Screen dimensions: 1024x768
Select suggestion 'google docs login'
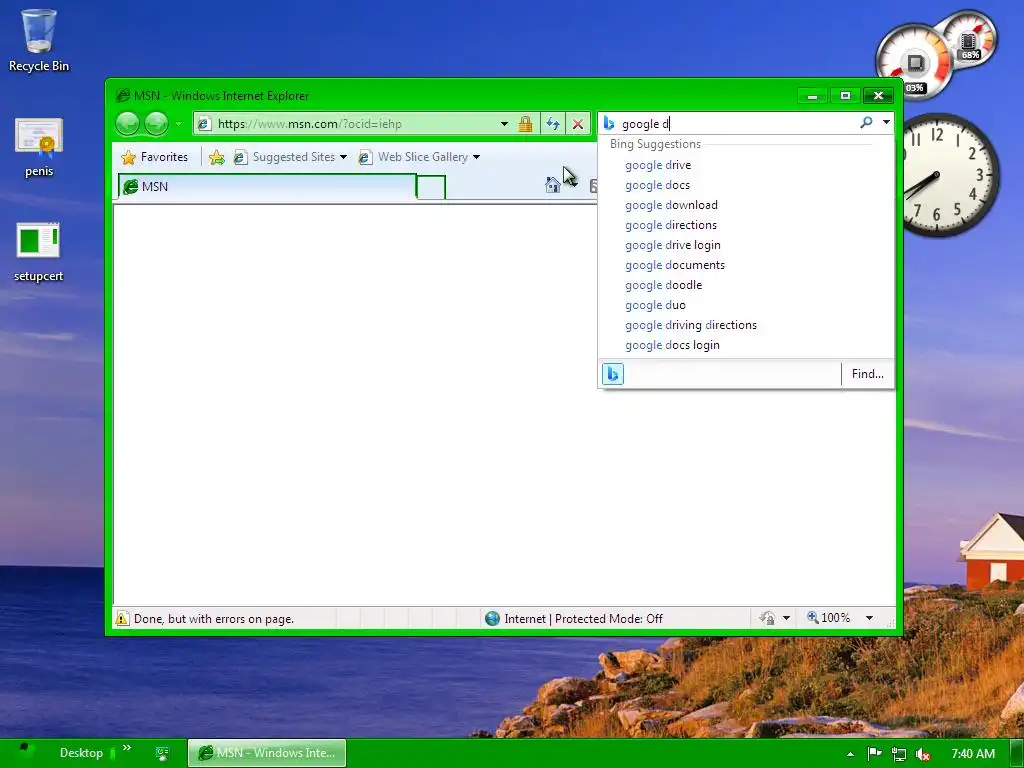coord(672,345)
